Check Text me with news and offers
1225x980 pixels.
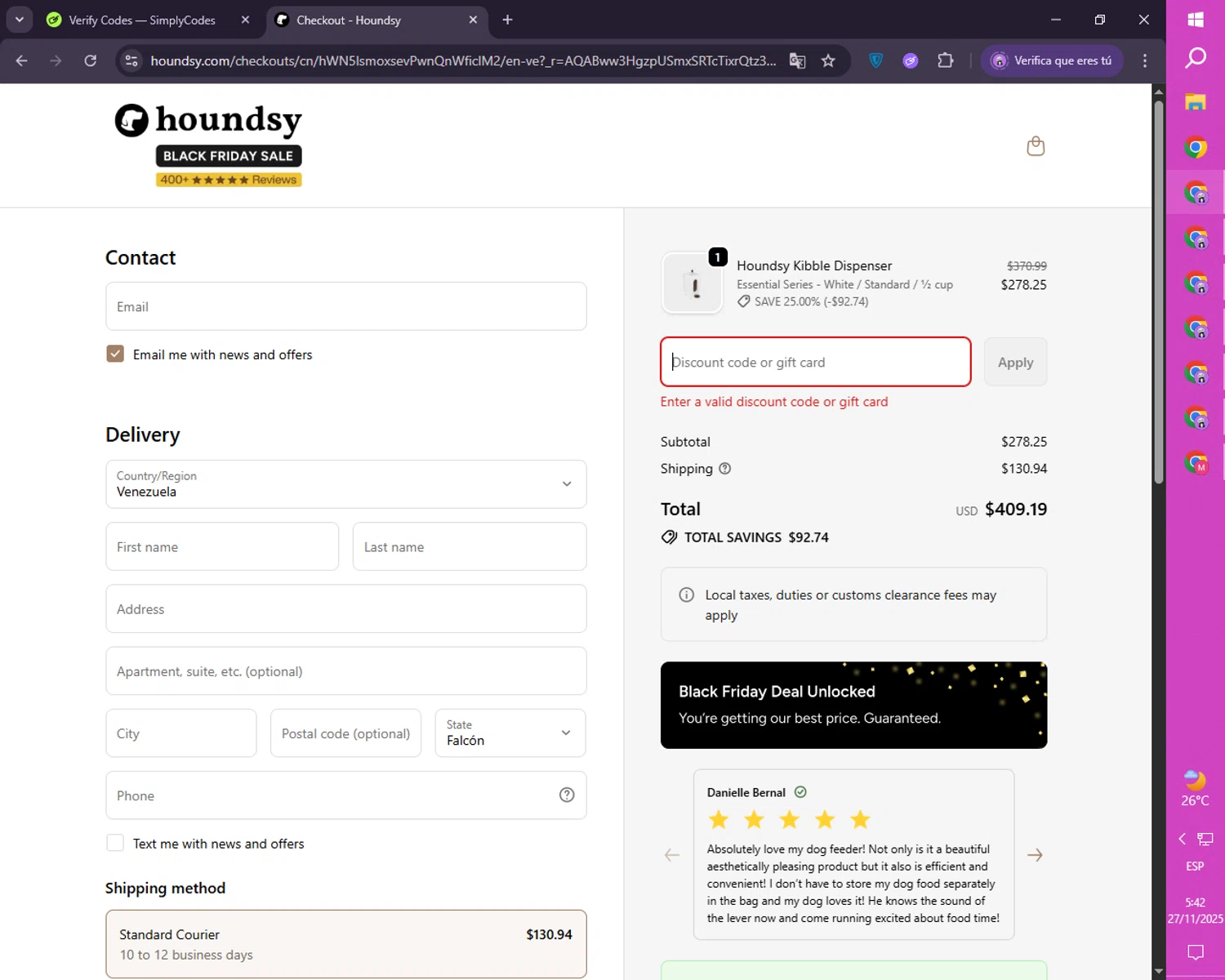pos(115,843)
